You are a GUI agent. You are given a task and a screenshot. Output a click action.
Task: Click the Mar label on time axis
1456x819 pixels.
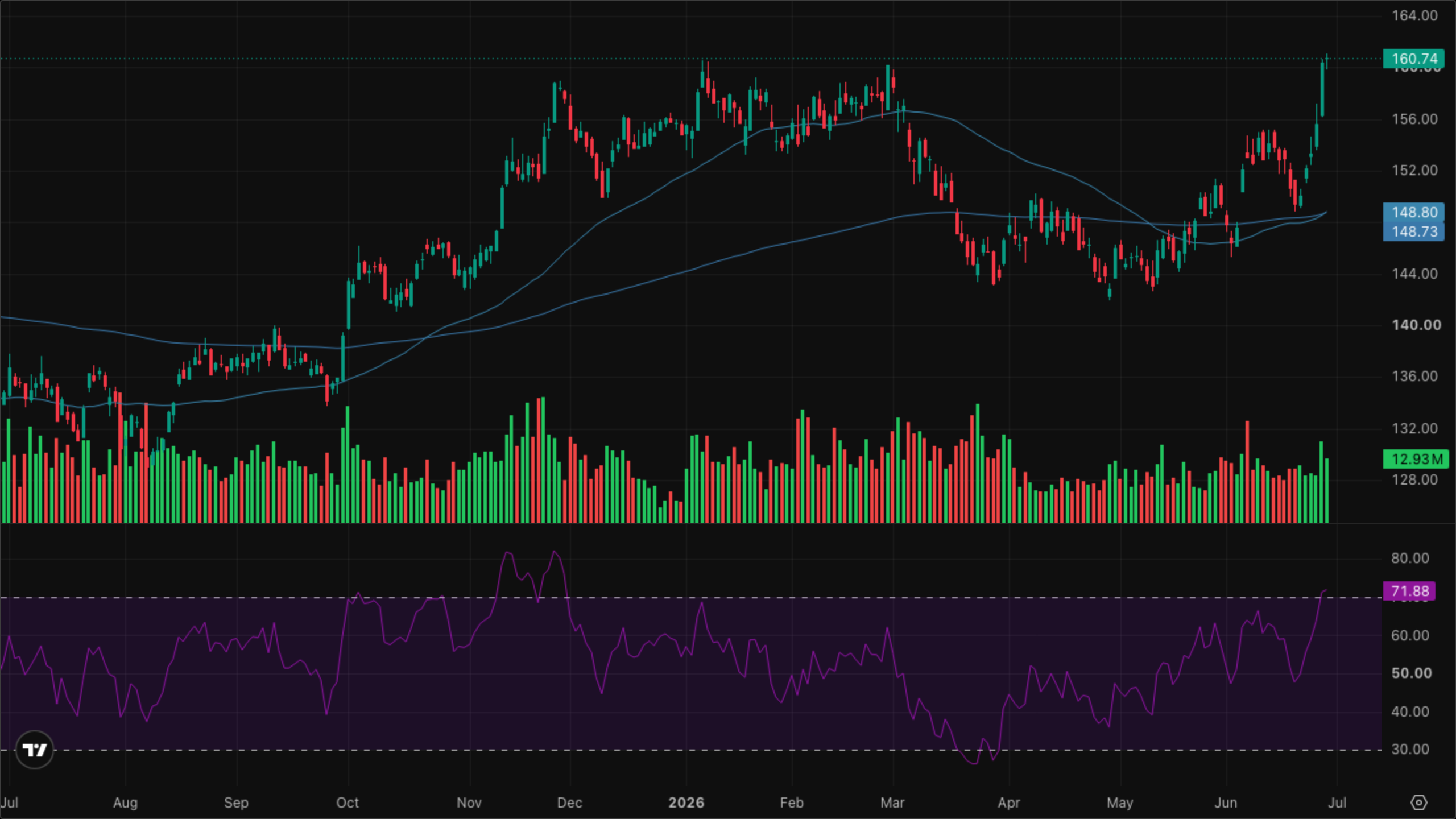point(892,803)
